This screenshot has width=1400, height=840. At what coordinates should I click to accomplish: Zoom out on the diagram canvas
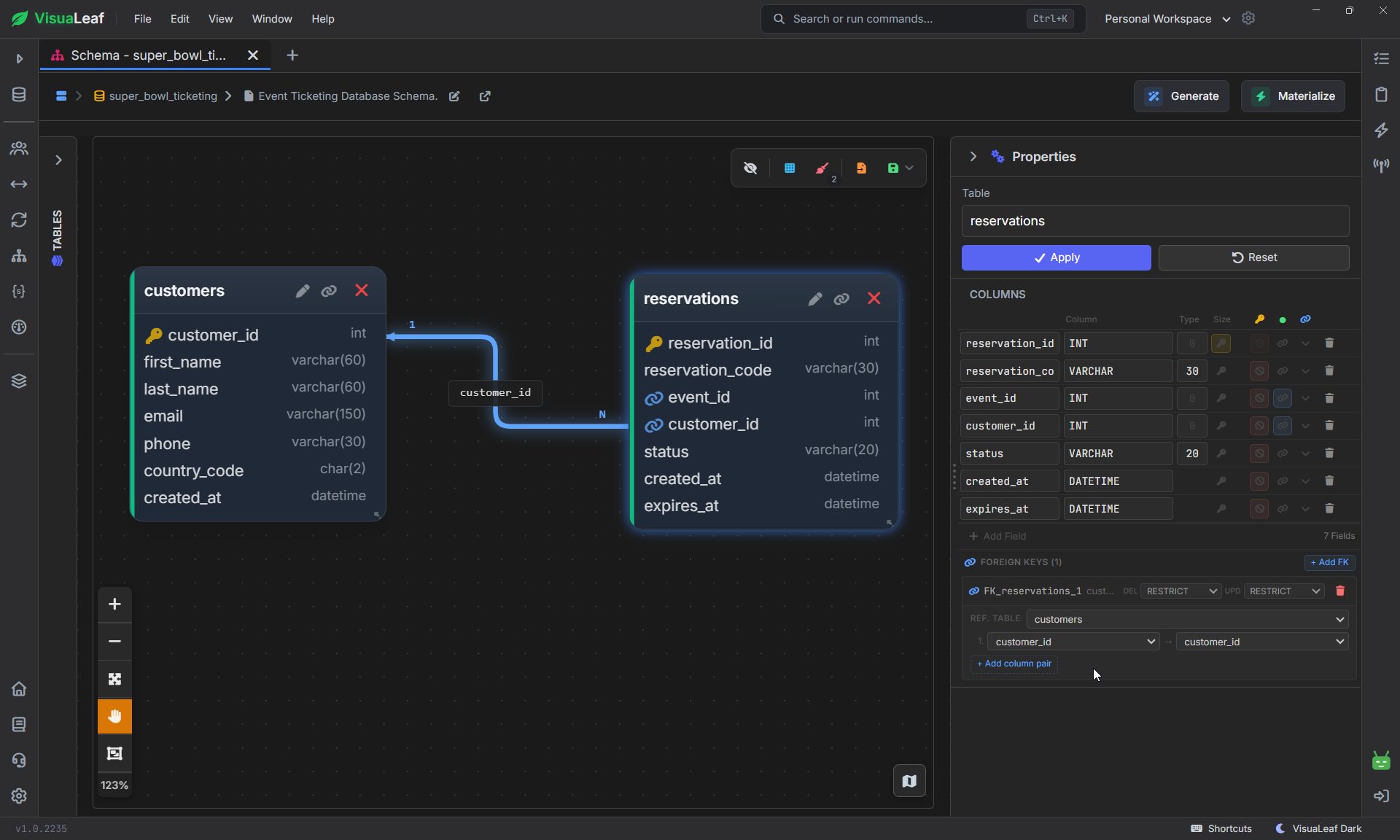tap(114, 642)
